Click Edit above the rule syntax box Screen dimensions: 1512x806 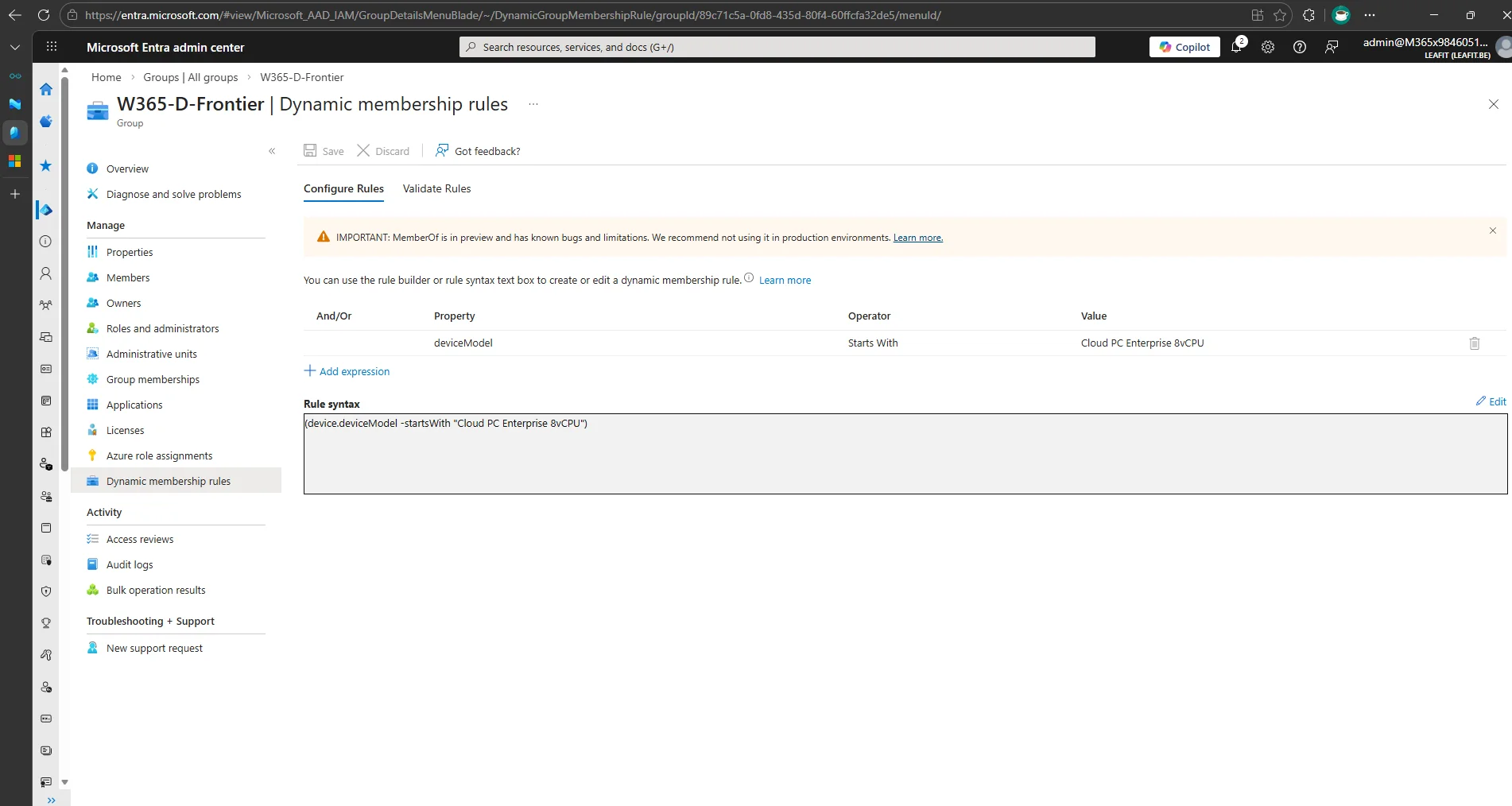point(1491,401)
